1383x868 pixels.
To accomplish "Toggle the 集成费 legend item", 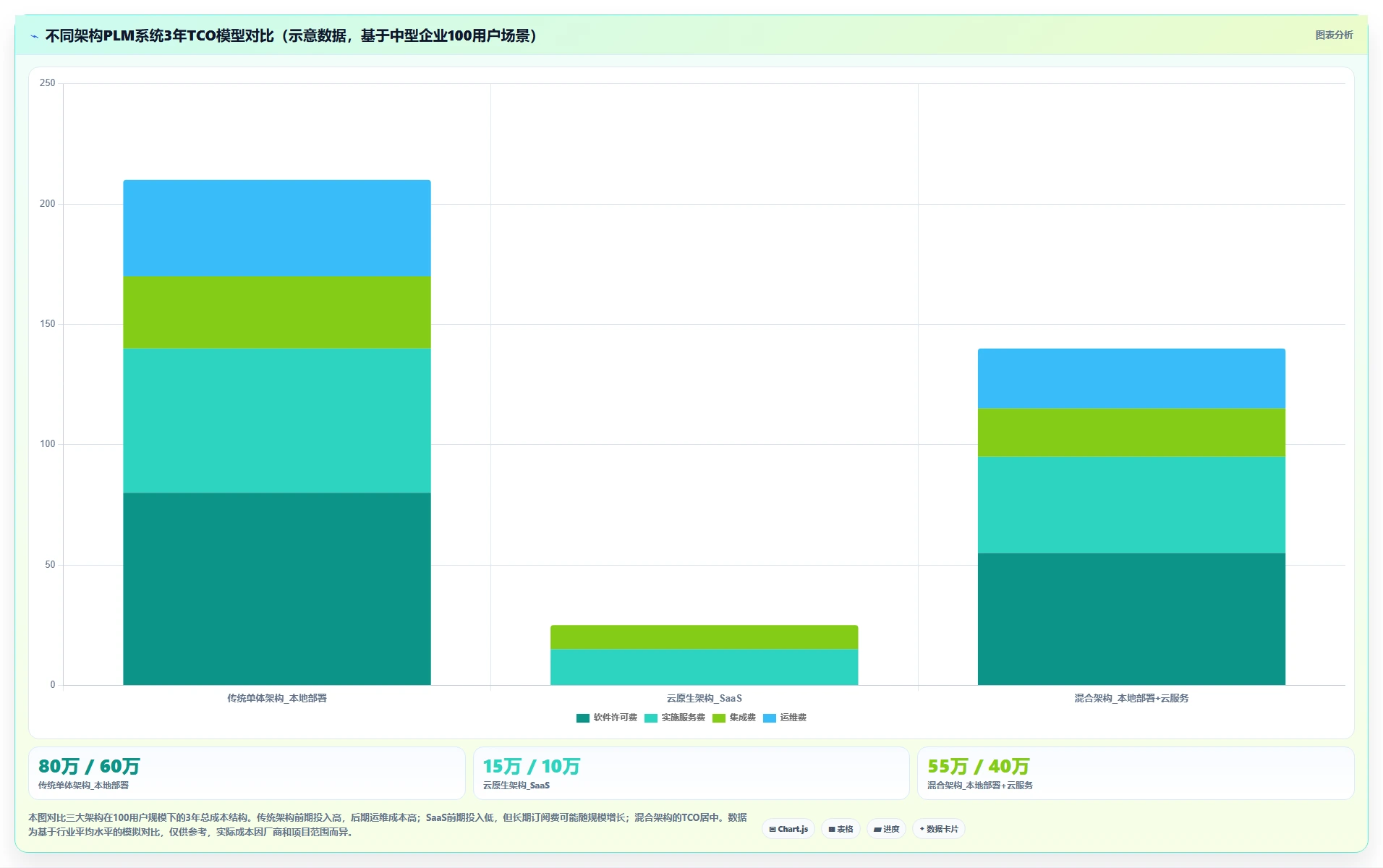I will 733,718.
